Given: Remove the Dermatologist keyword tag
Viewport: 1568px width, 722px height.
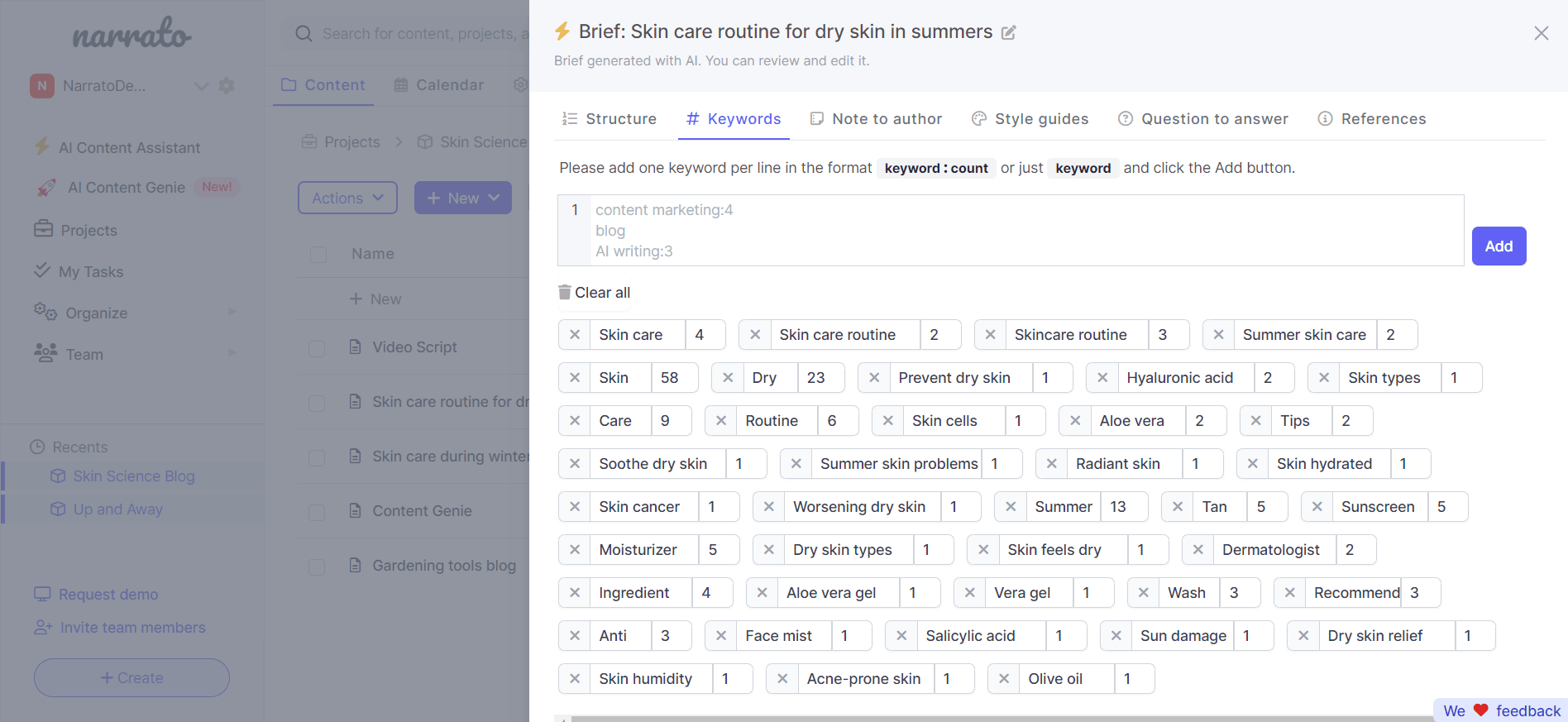Looking at the screenshot, I should click(1198, 550).
